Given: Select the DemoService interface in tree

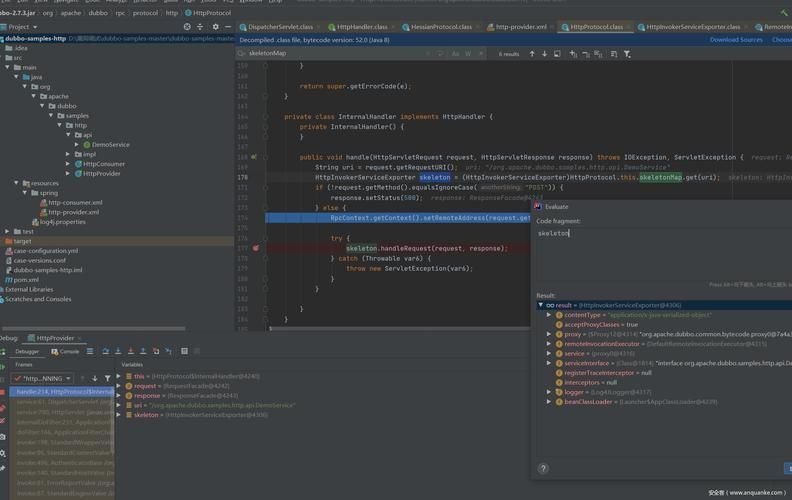Looking at the screenshot, I should (110, 145).
